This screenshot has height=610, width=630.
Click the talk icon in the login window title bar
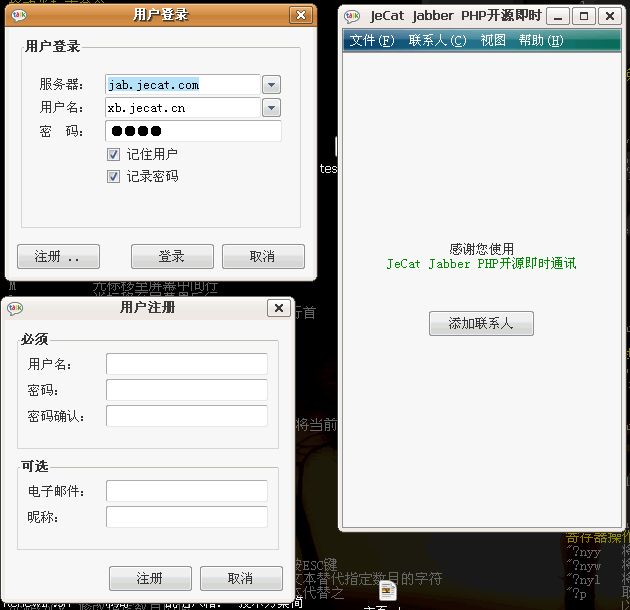(x=19, y=15)
